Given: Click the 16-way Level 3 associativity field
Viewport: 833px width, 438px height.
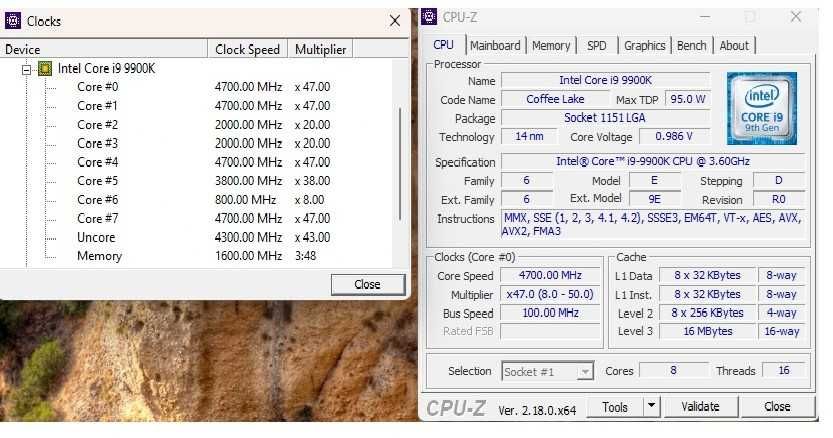Looking at the screenshot, I should (781, 331).
